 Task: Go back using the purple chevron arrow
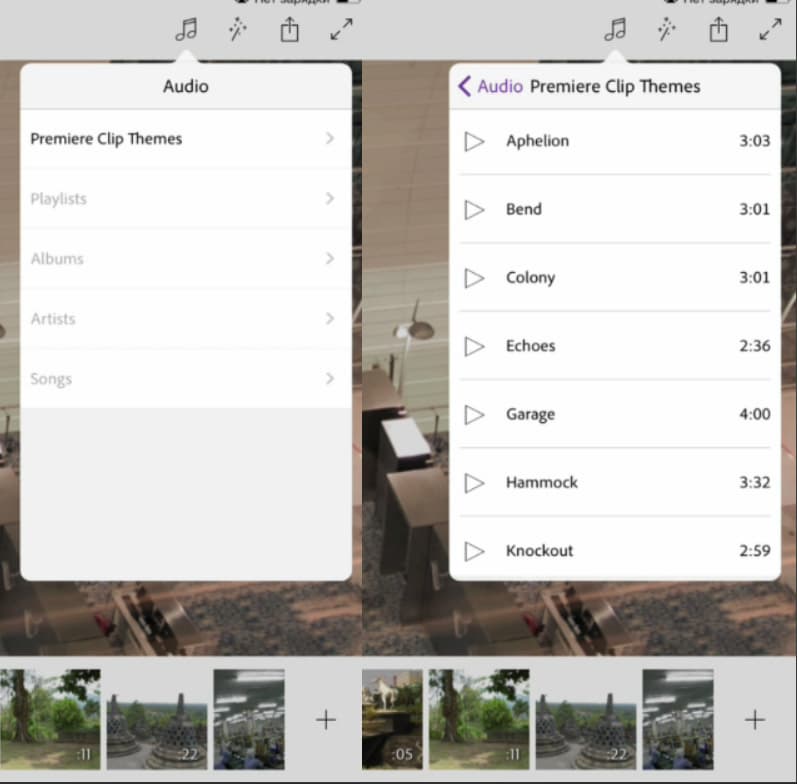pyautogui.click(x=464, y=86)
